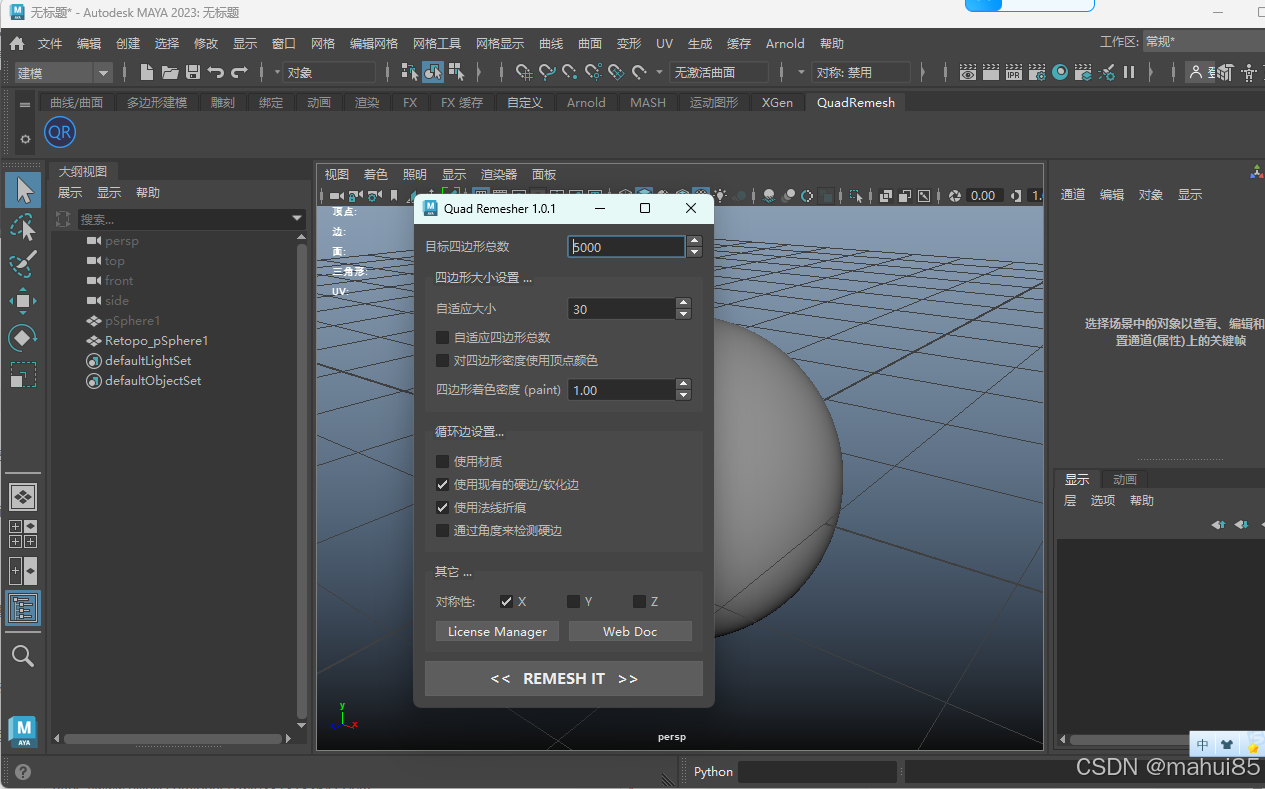This screenshot has width=1265, height=789.
Task: Save the scene with the floppy icon
Action: click(x=193, y=72)
